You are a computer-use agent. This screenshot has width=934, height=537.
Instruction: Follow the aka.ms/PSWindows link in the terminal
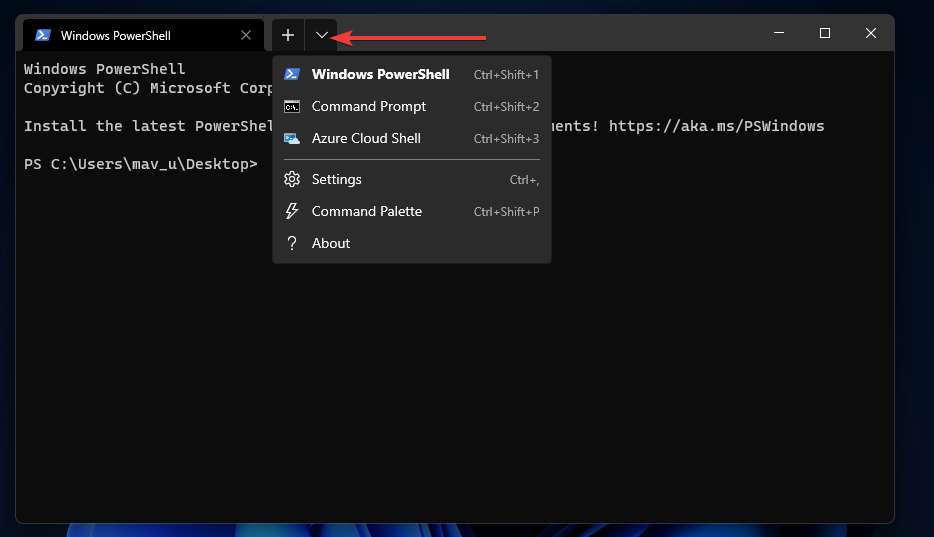(716, 126)
